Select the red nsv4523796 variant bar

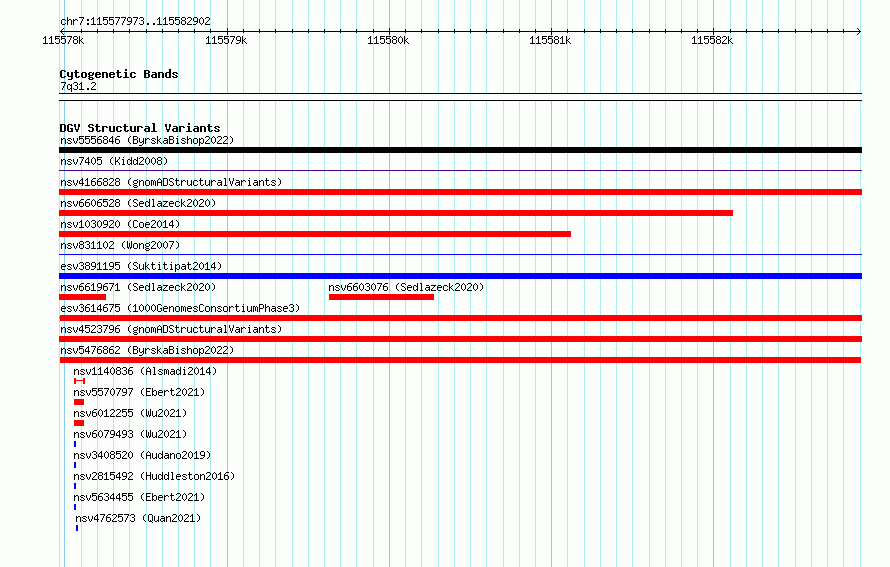460,339
